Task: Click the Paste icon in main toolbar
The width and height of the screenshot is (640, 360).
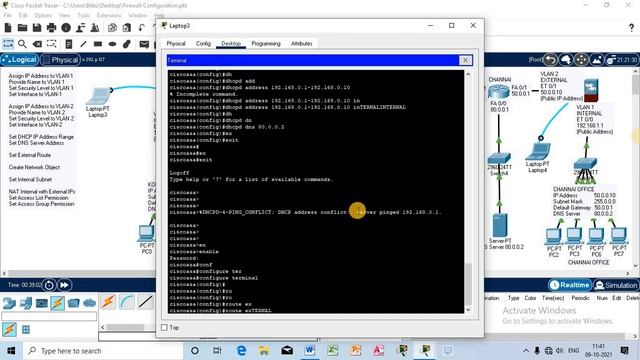Action: pos(127,28)
